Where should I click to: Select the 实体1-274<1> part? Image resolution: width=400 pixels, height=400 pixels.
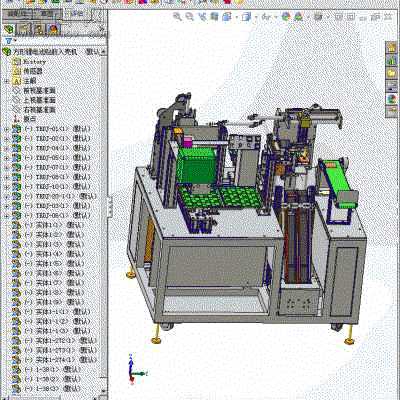coord(55,360)
